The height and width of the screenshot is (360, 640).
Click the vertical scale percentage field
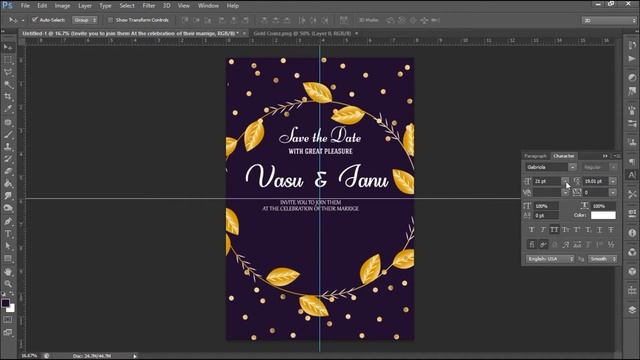[x=546, y=206]
